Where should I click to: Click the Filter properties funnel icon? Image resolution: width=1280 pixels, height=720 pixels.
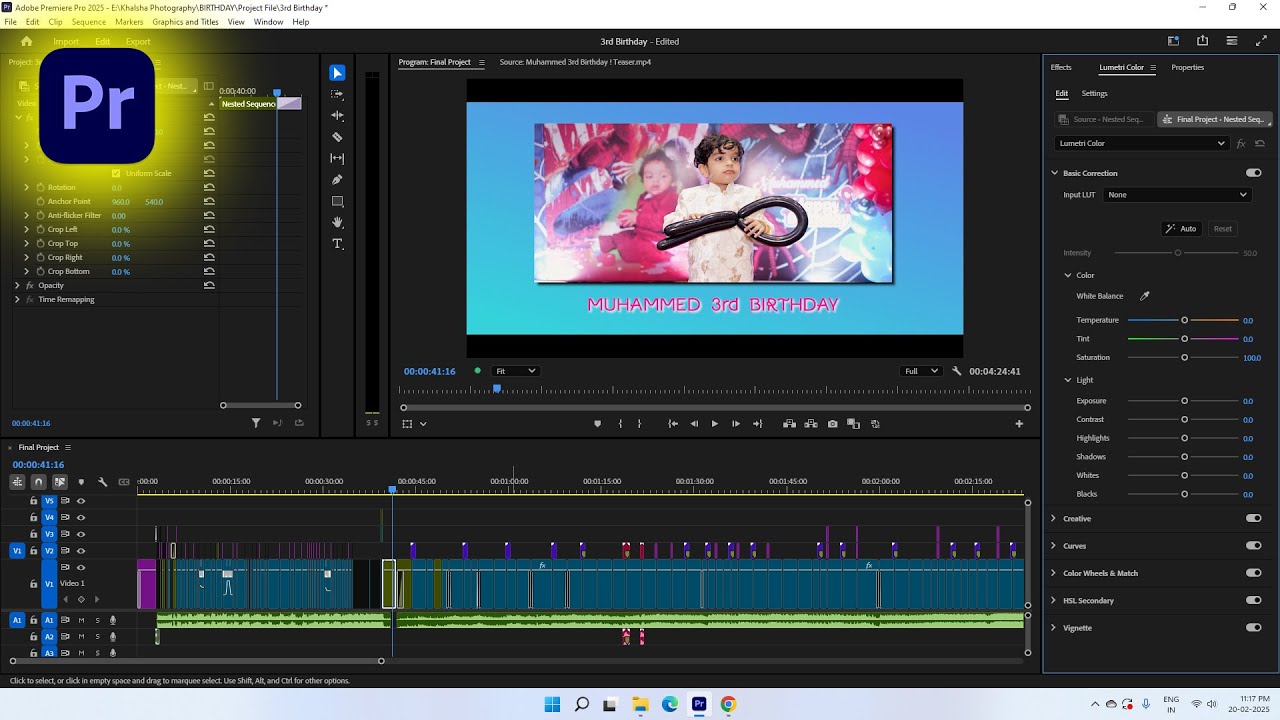point(256,424)
